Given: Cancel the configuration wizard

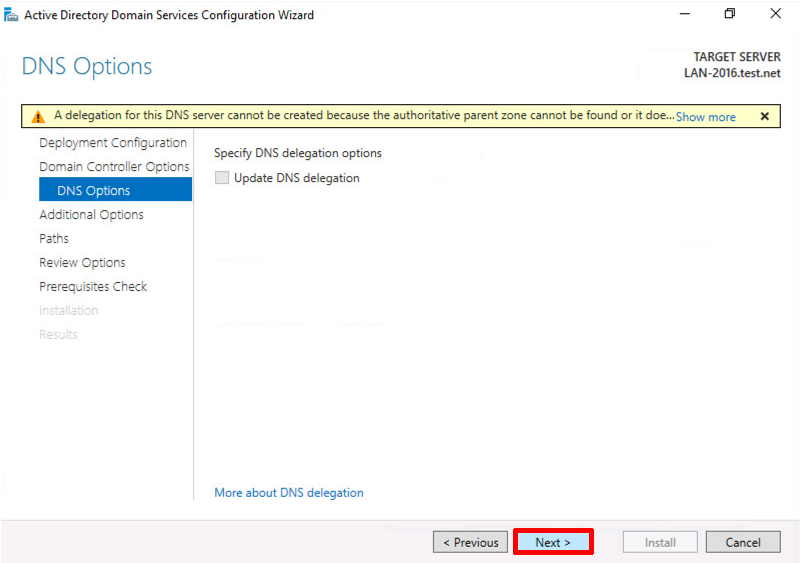Looking at the screenshot, I should (x=743, y=542).
